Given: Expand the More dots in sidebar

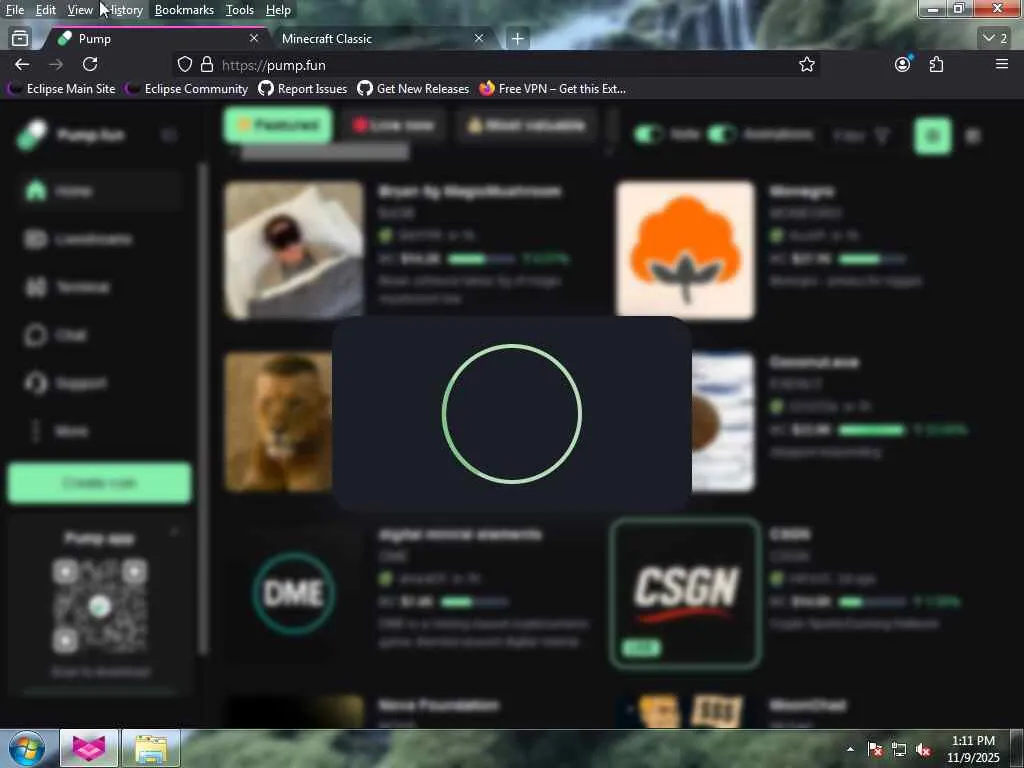Looking at the screenshot, I should [35, 431].
